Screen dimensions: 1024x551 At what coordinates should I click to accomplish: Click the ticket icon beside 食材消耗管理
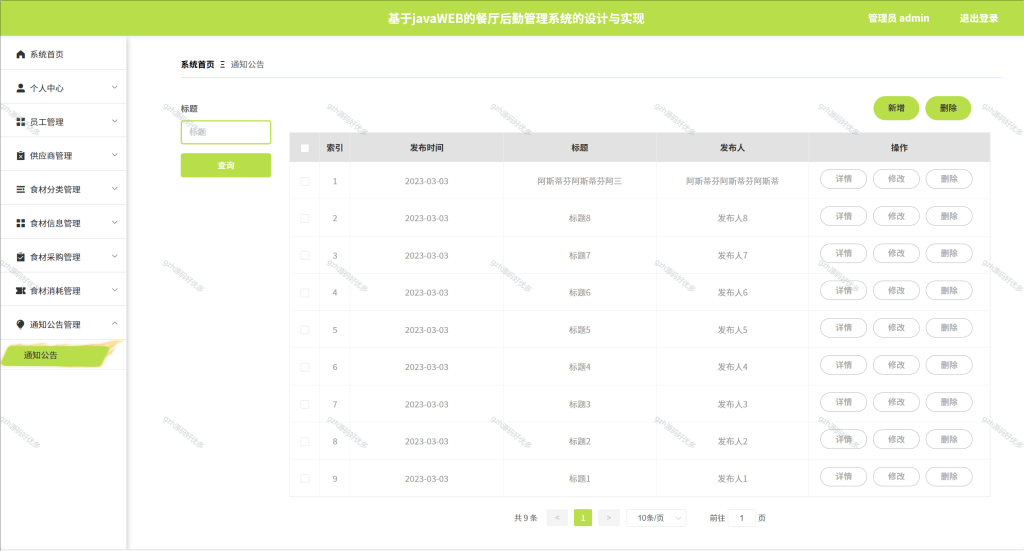click(x=20, y=291)
